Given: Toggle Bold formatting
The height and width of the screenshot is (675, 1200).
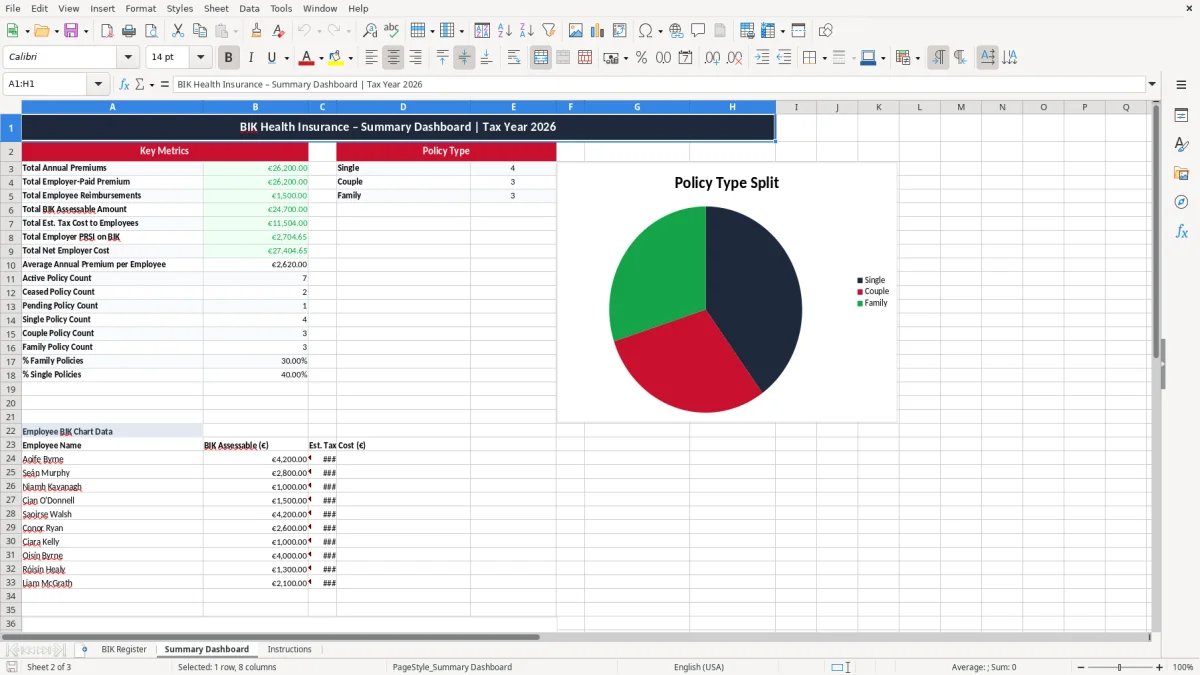Looking at the screenshot, I should click(229, 58).
